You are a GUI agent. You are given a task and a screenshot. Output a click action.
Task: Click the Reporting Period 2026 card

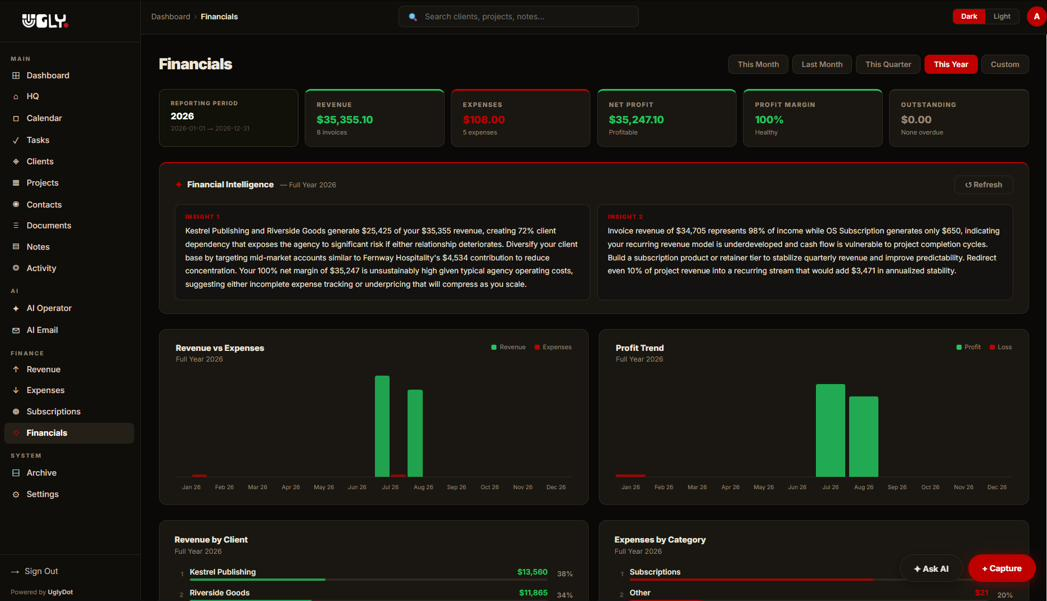pos(228,118)
